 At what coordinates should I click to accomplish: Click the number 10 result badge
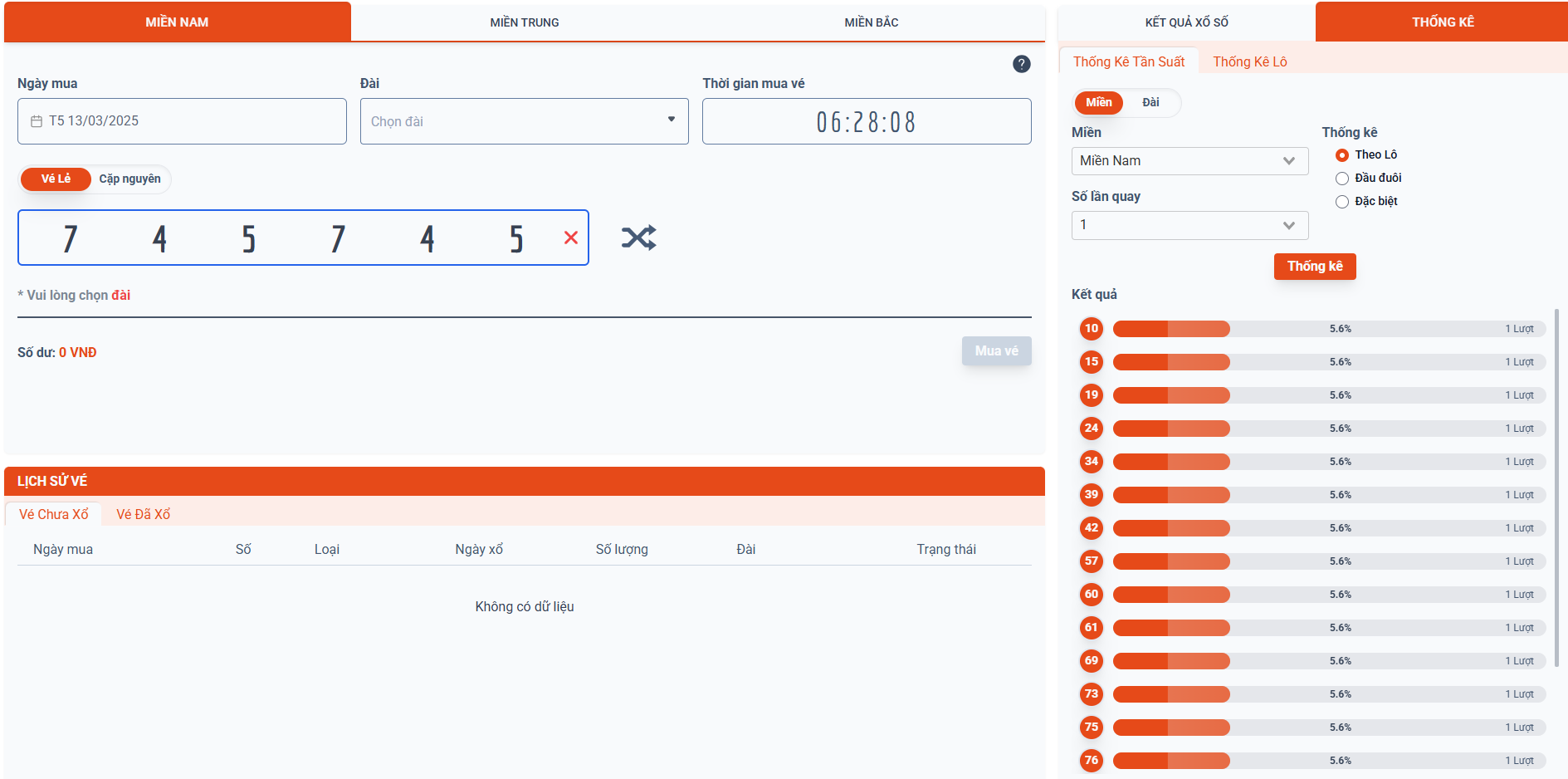[1091, 329]
